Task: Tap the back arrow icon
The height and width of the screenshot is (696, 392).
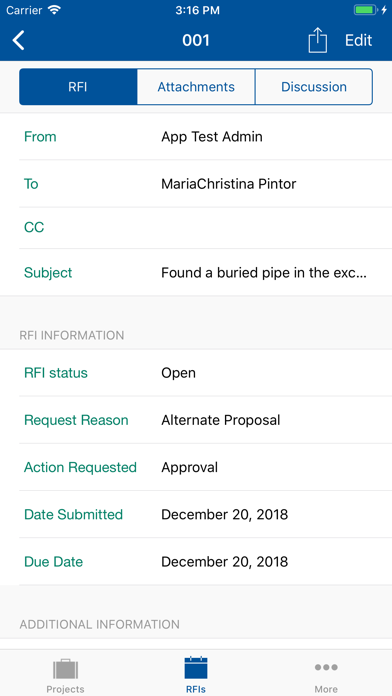Action: 18,40
